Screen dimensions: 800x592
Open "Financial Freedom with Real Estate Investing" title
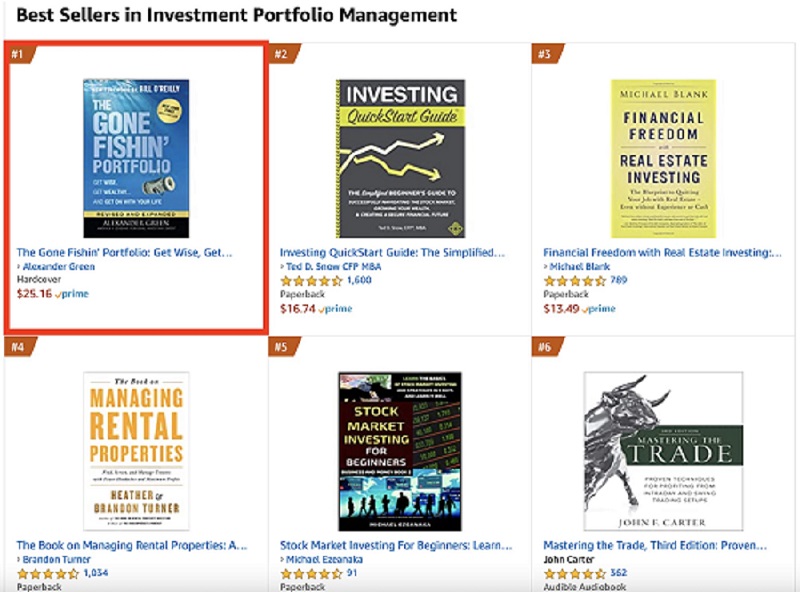660,252
